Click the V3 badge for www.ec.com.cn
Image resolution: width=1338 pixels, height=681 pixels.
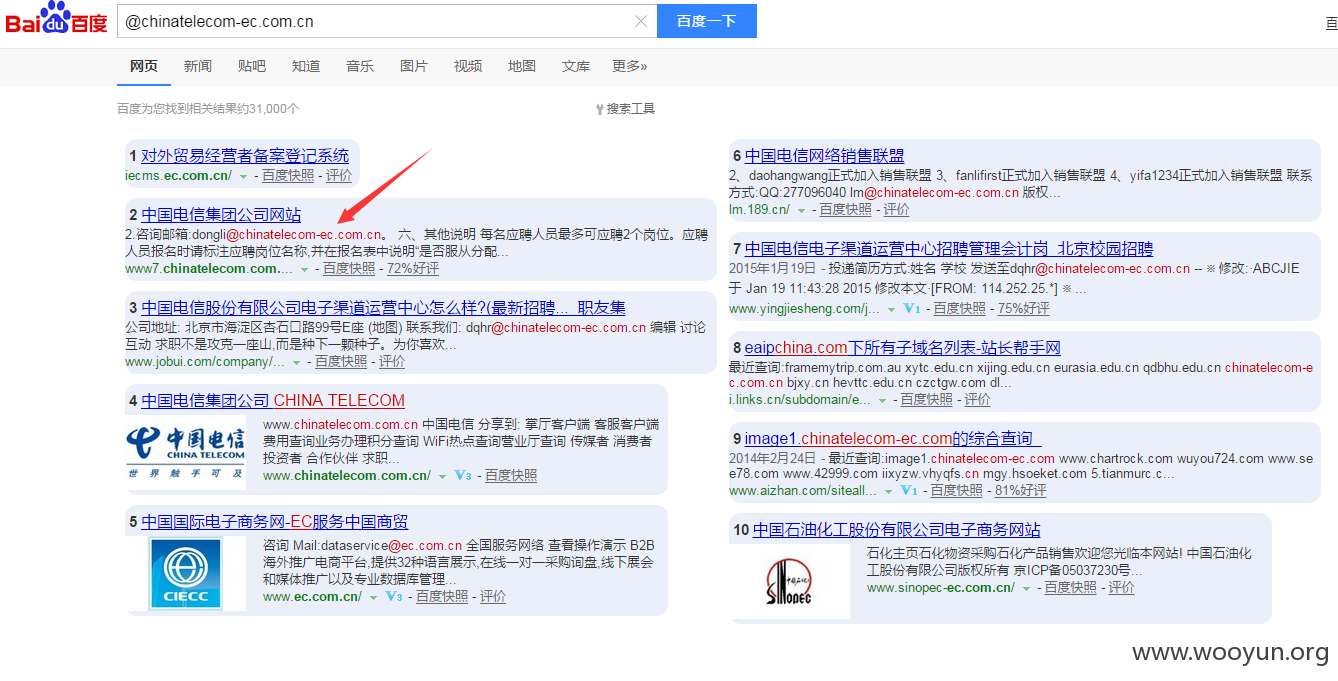pyautogui.click(x=393, y=596)
